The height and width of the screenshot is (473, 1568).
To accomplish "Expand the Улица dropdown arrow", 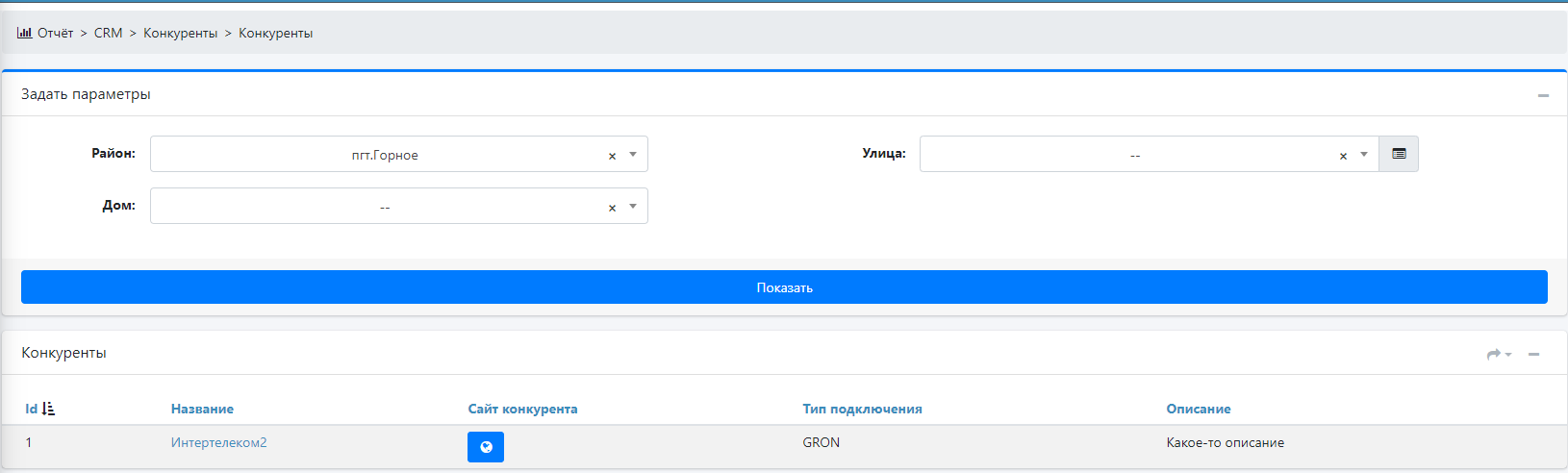I will [1364, 155].
